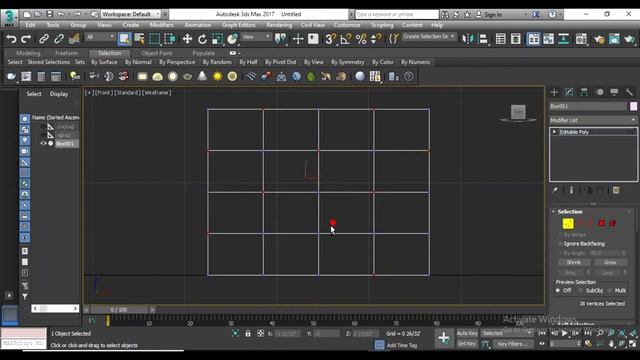Open the Customize menu
Screen dimensions: 640x360
point(347,25)
